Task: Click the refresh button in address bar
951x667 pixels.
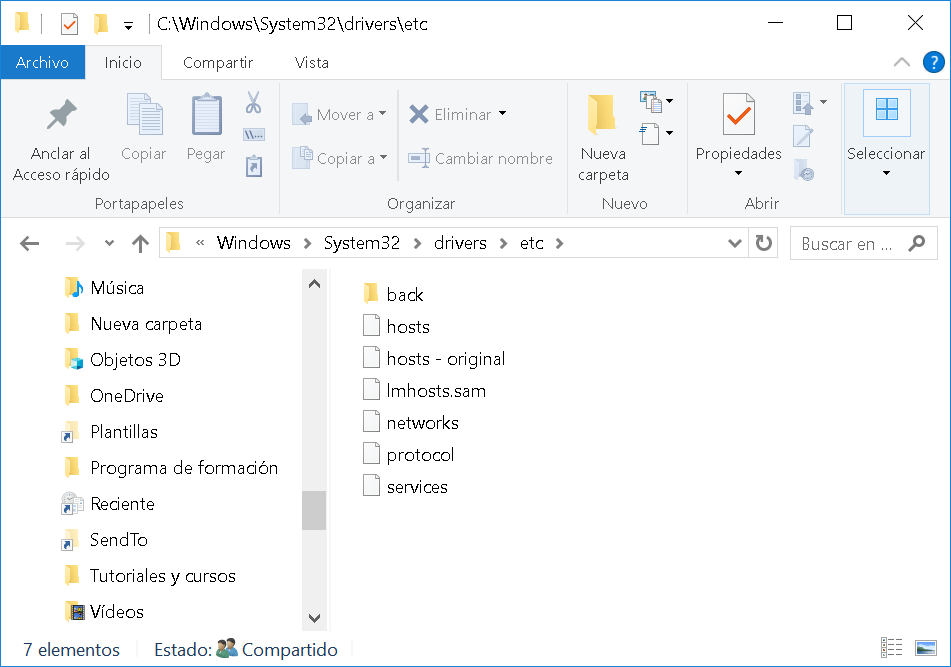Action: [x=764, y=243]
